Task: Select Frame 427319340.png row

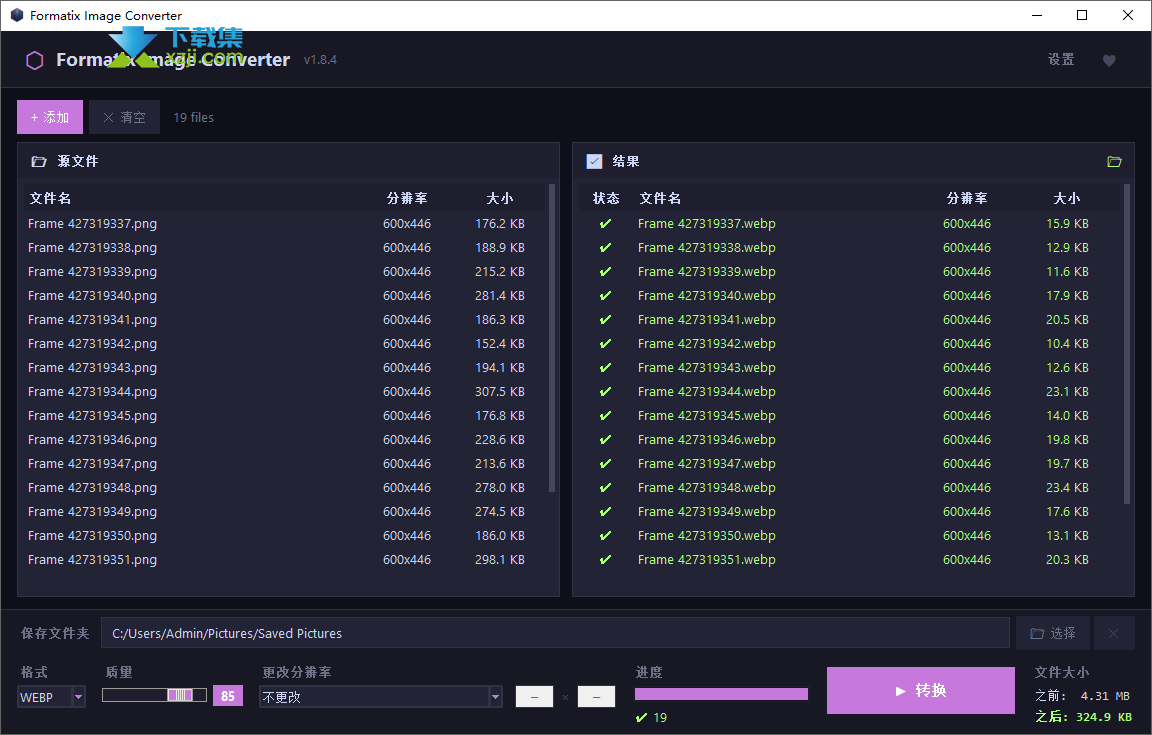Action: pos(285,295)
